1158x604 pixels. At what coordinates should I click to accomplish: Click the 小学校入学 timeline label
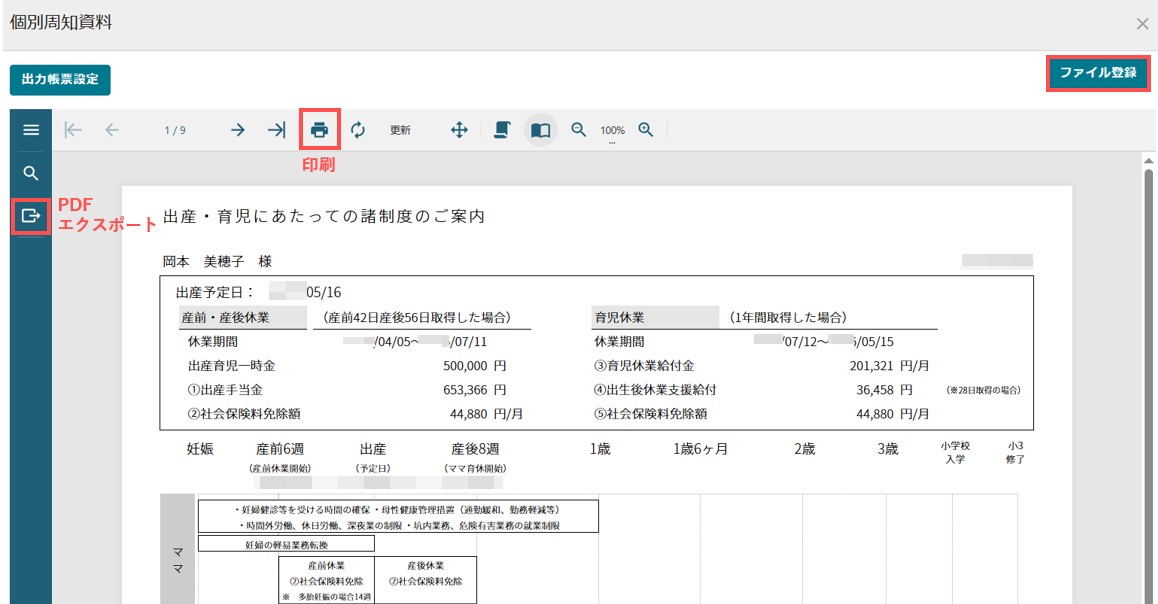(x=955, y=453)
